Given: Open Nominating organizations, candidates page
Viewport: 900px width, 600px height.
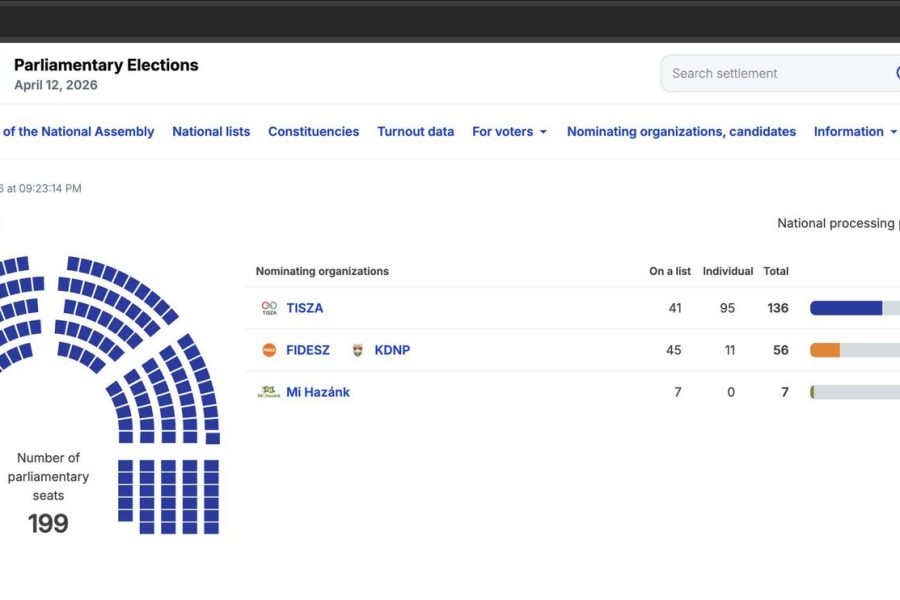Looking at the screenshot, I should (681, 131).
